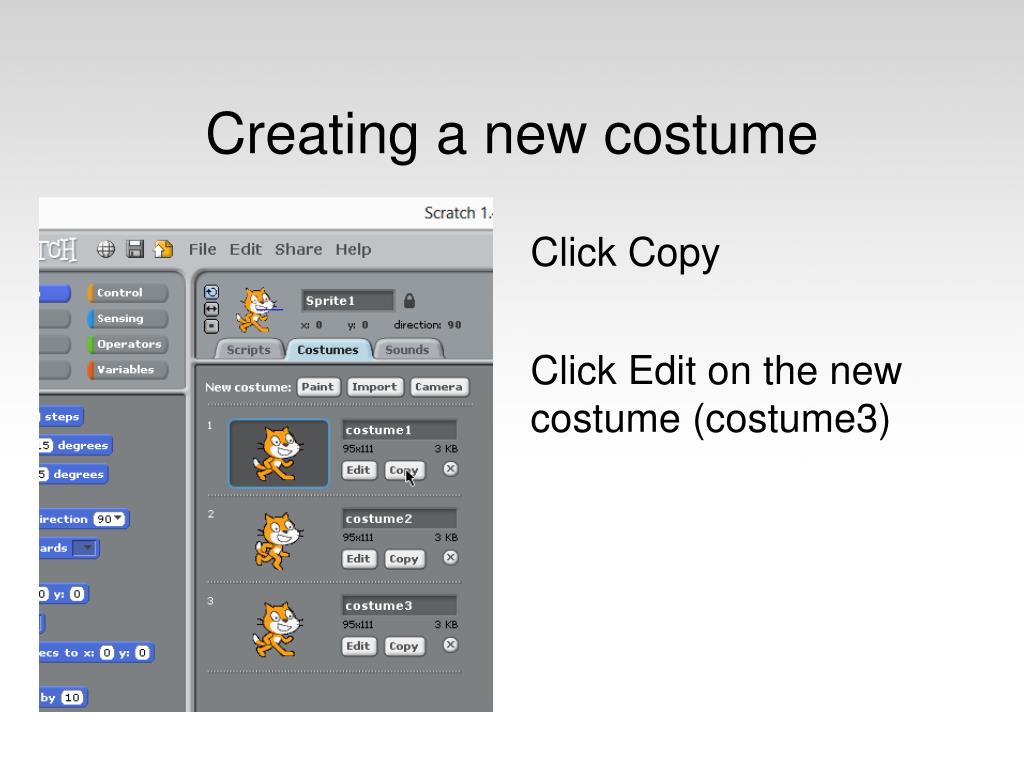
Task: Delete costume1 with its X icon
Action: click(450, 469)
